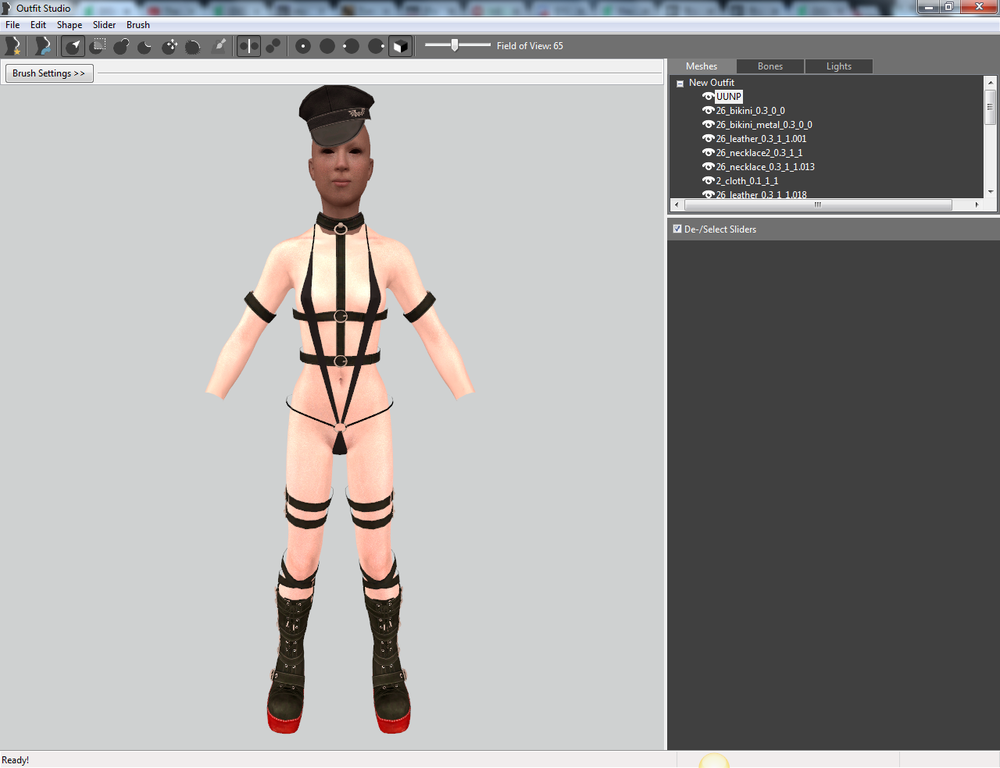
Task: Activate the Select mesh arrow tool
Action: click(73, 46)
